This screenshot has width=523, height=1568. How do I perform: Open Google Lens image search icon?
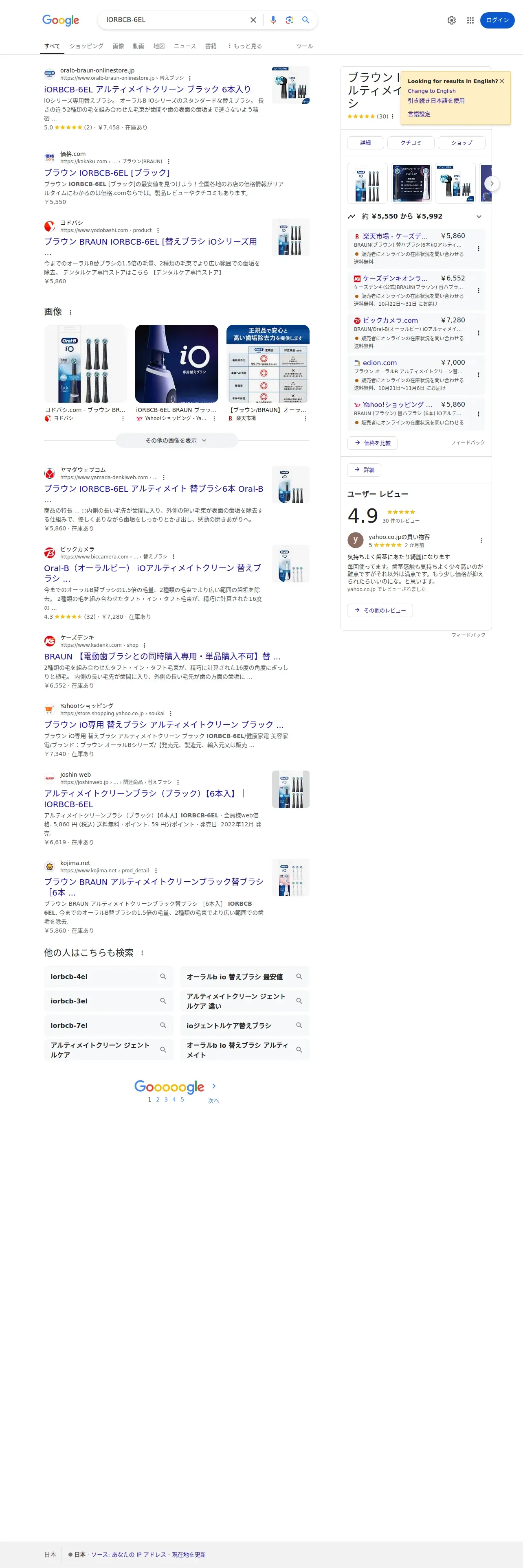289,20
